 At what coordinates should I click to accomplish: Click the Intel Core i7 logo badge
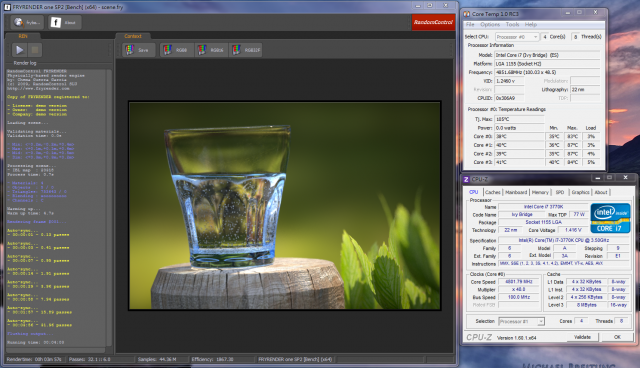tap(610, 218)
